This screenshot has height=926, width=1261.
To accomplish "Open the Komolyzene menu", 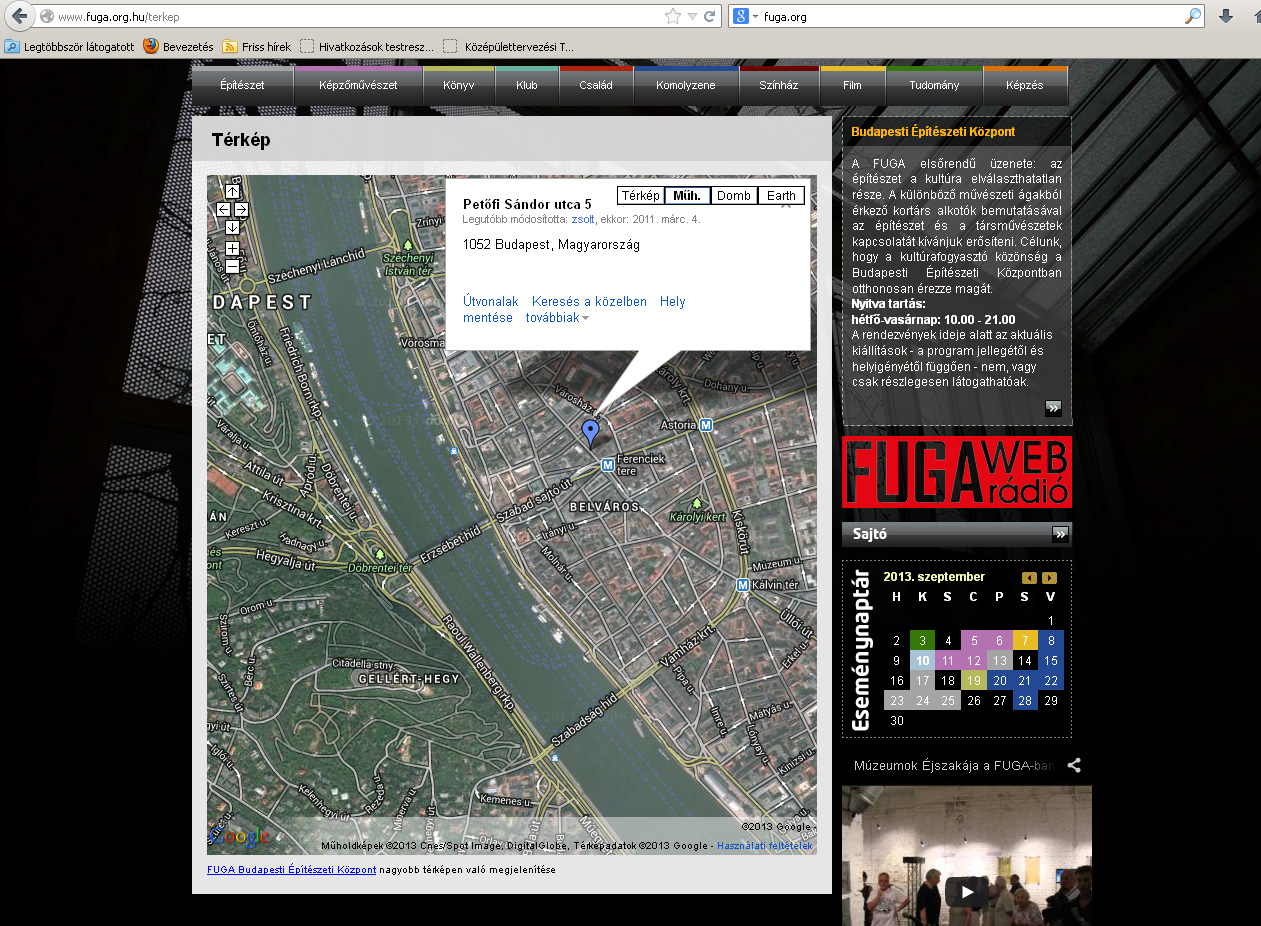I will tap(686, 85).
